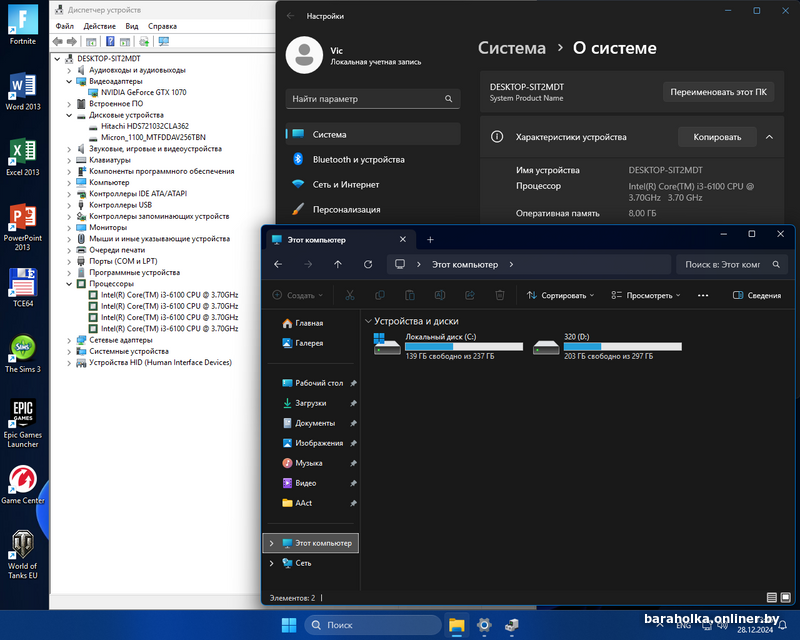This screenshot has width=800, height=640.
Task: Select Сеть и Интернет in Settings
Action: click(x=373, y=184)
